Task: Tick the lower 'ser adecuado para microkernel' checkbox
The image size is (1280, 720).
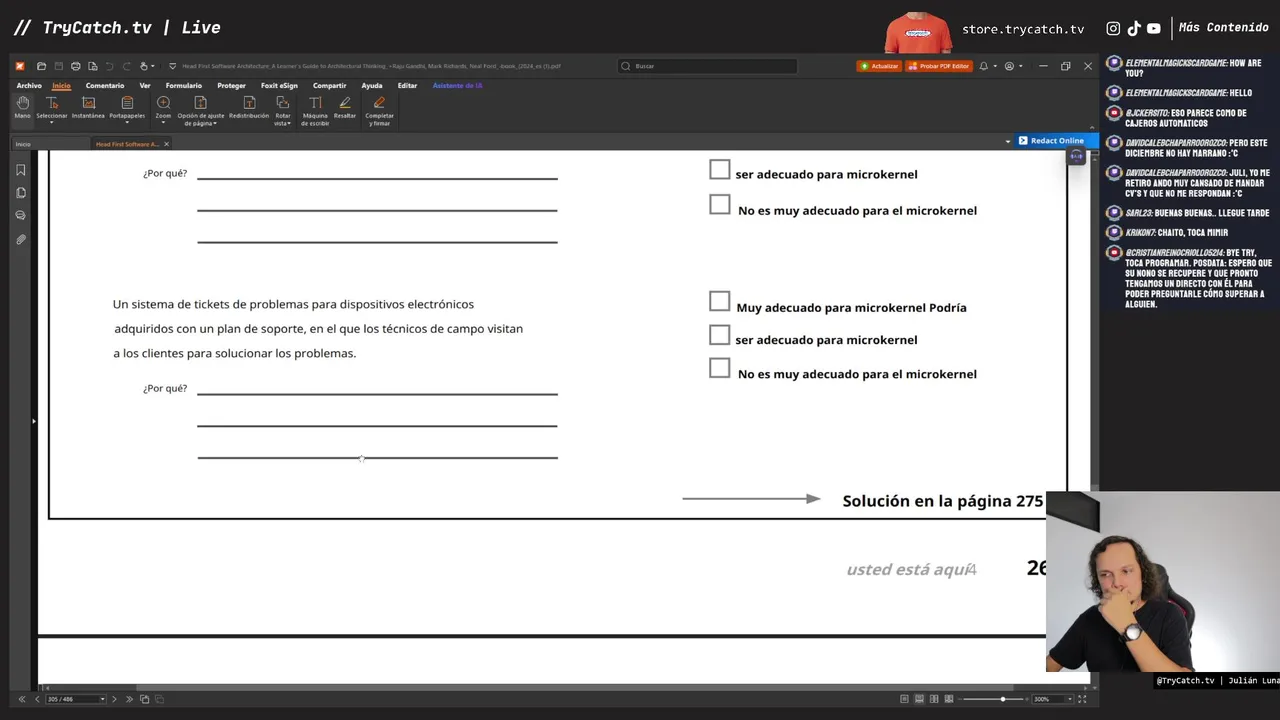Action: coord(719,335)
